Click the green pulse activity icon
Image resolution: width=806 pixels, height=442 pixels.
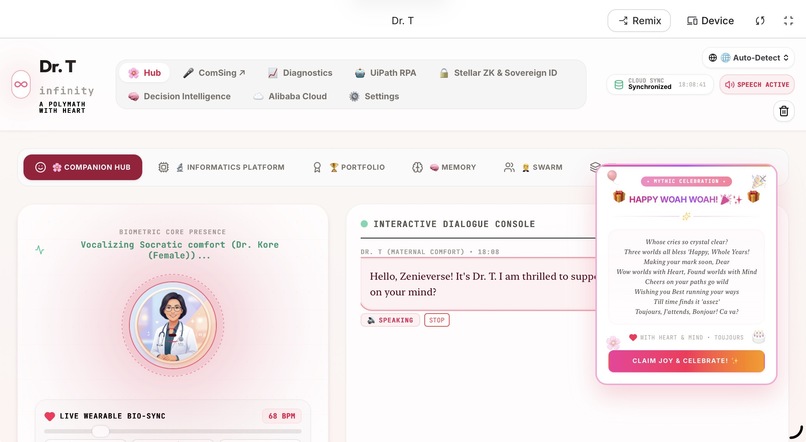click(40, 250)
